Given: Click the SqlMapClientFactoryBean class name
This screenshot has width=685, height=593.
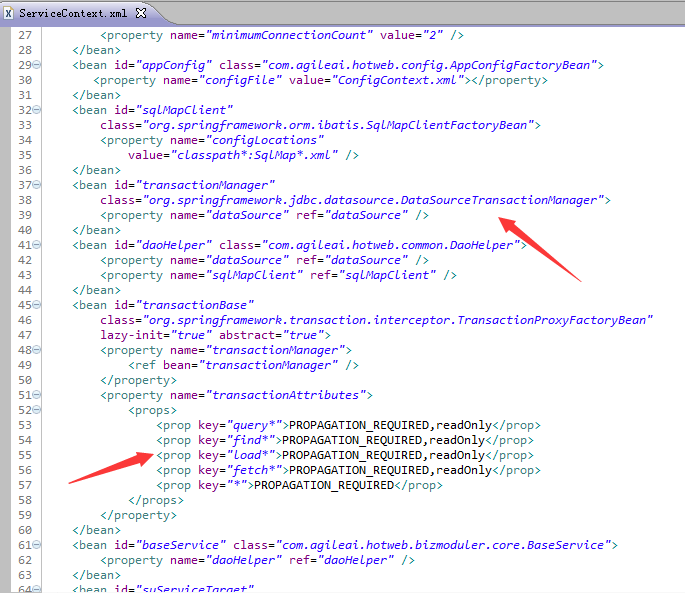Looking at the screenshot, I should (x=446, y=125).
